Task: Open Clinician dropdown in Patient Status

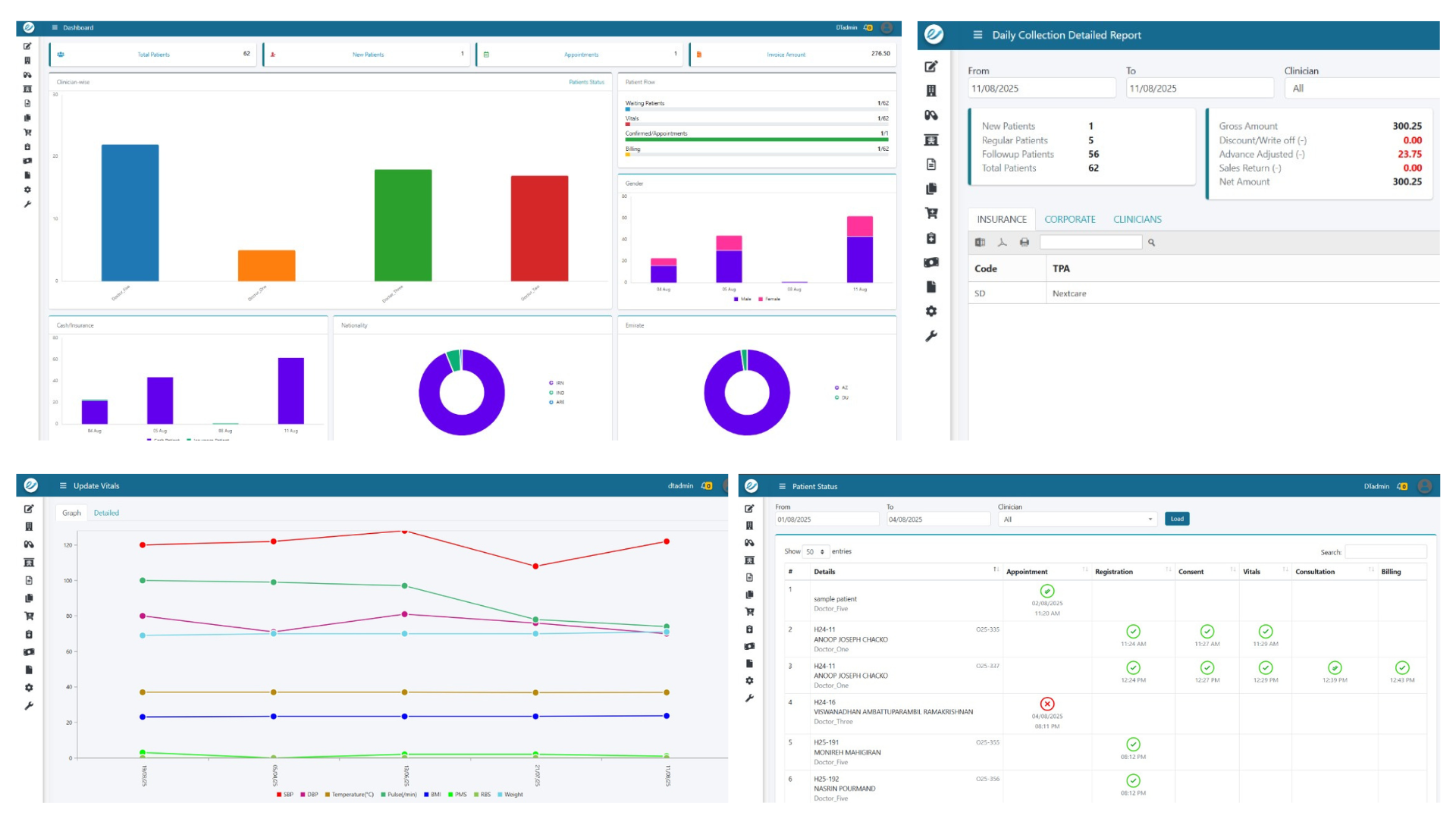Action: tap(1077, 519)
